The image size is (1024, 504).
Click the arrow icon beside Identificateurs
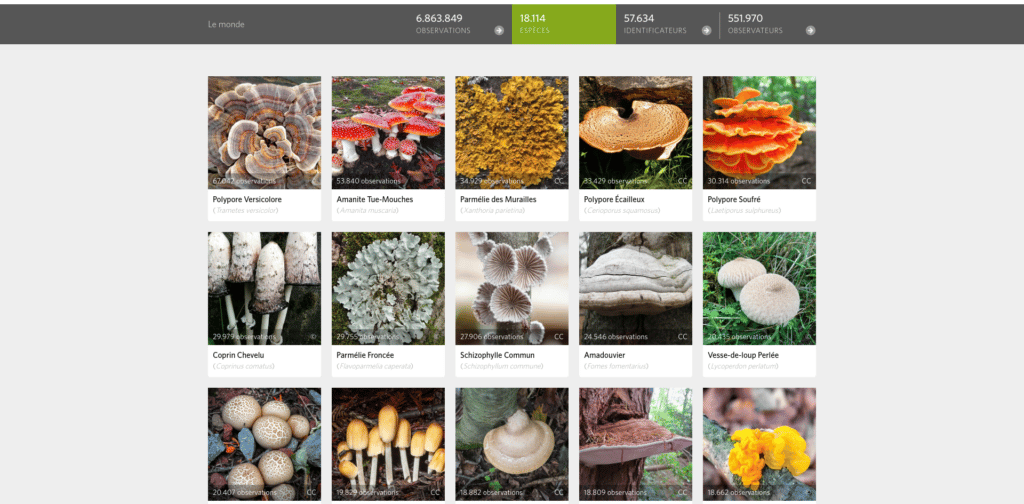(x=706, y=30)
